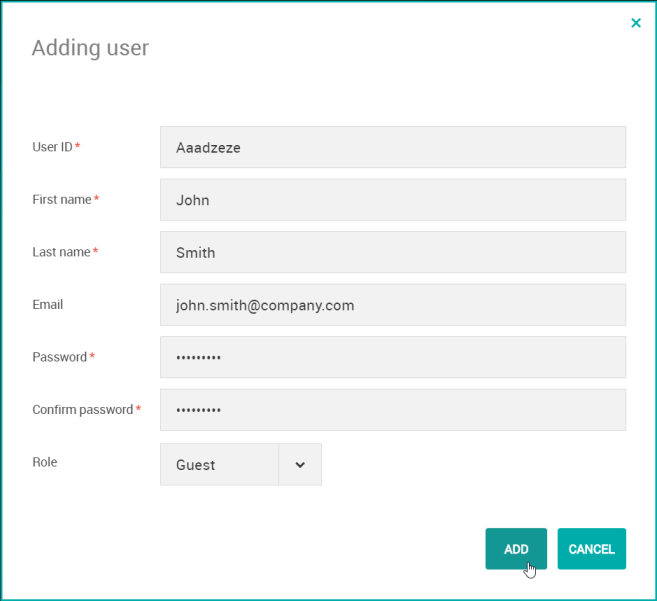Cancel adding the user
The image size is (657, 601).
click(591, 549)
